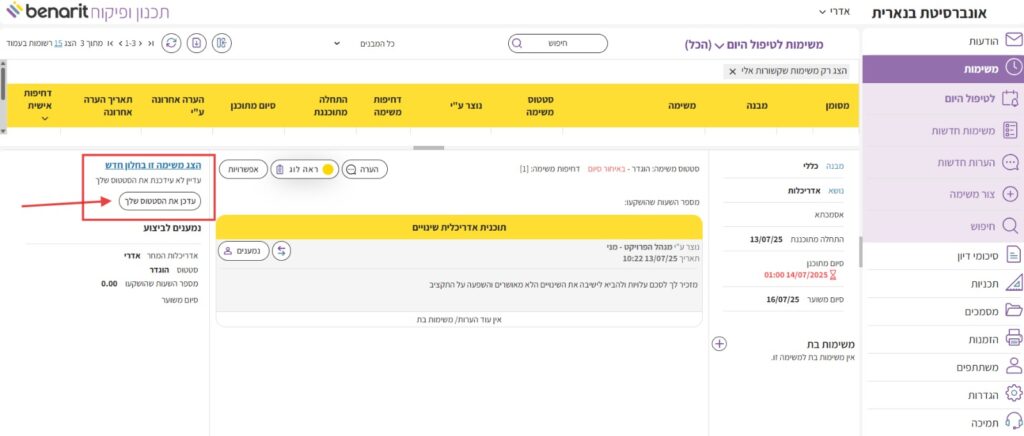Image resolution: width=1024 pixels, height=436 pixels.
Task: Click the export/download file icon
Action: (197, 43)
